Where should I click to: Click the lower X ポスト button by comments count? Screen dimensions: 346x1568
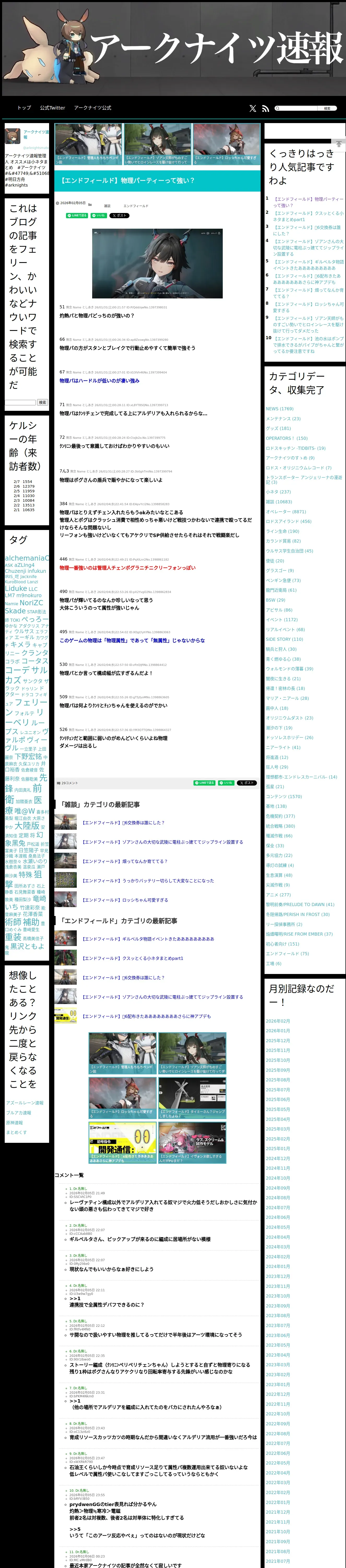click(246, 782)
